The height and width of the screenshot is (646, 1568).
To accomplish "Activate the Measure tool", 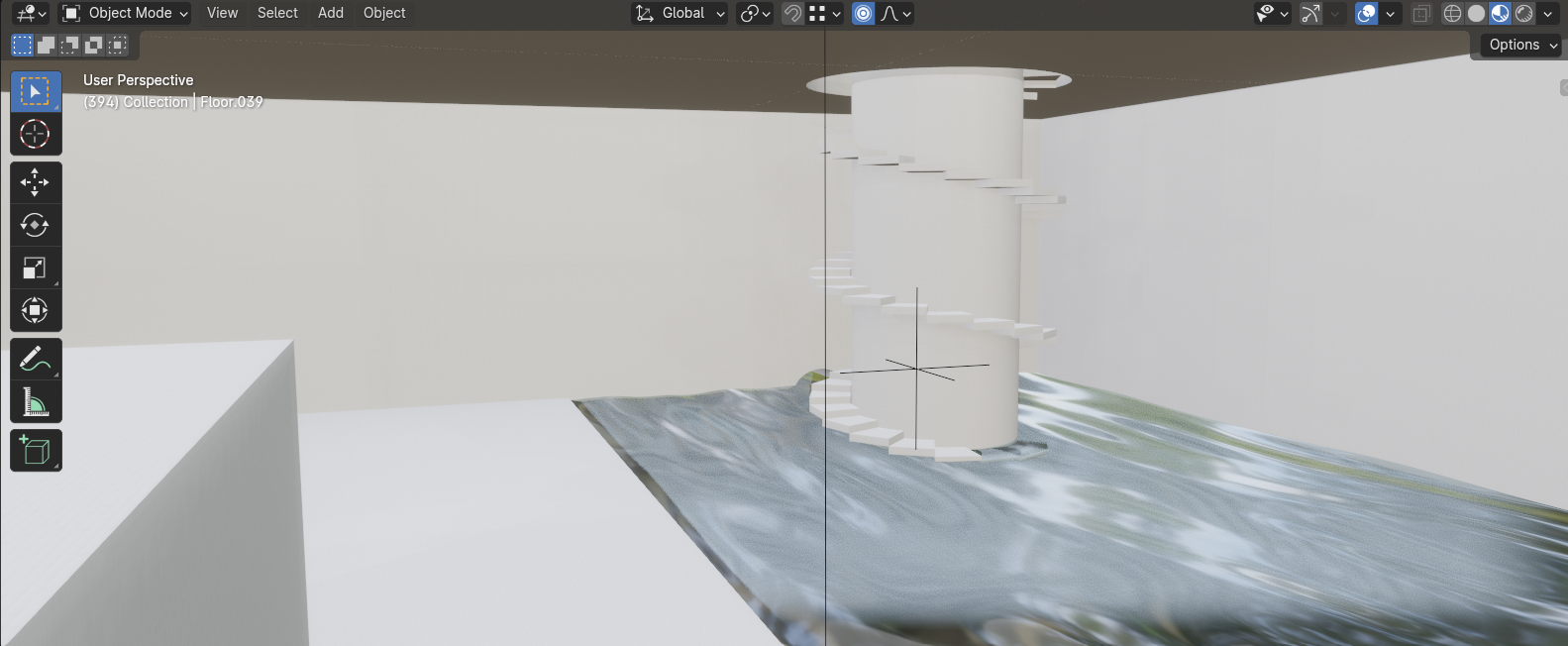I will coord(36,401).
